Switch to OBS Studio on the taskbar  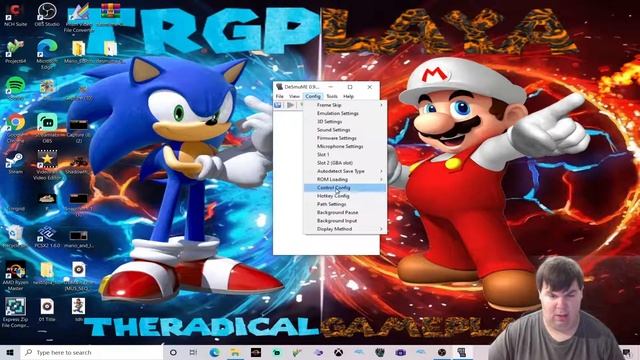coord(442,352)
